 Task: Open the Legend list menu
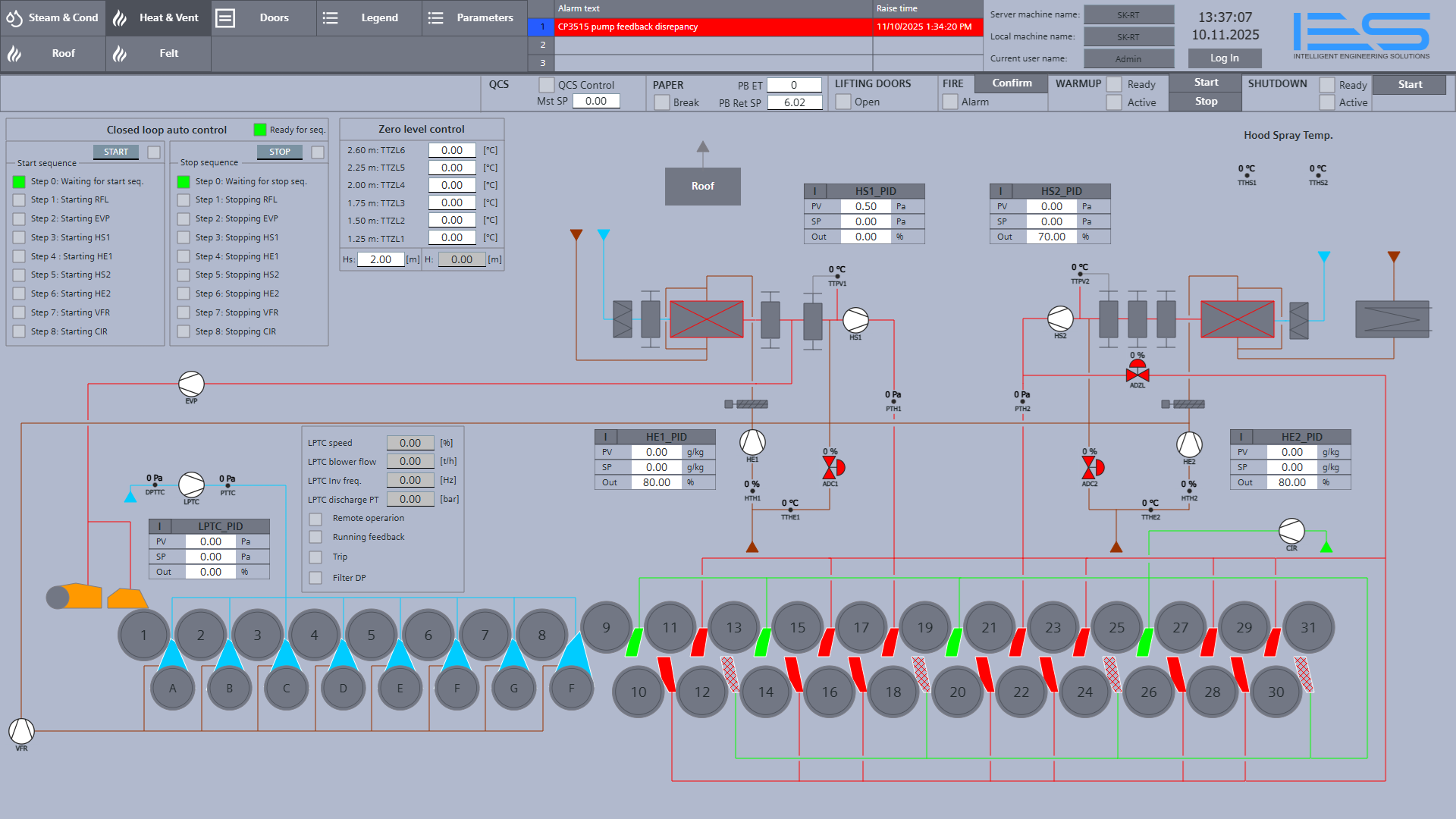pyautogui.click(x=369, y=17)
